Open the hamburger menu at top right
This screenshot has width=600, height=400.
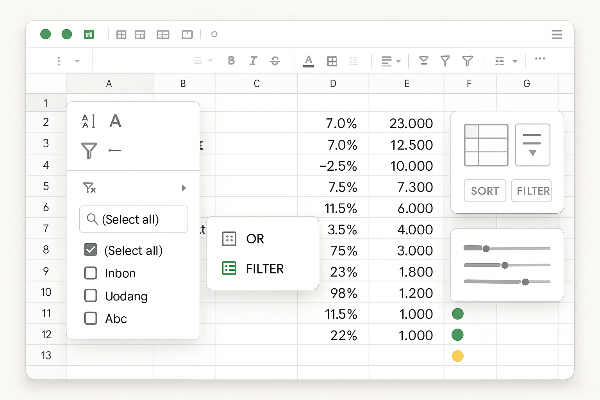tap(557, 34)
